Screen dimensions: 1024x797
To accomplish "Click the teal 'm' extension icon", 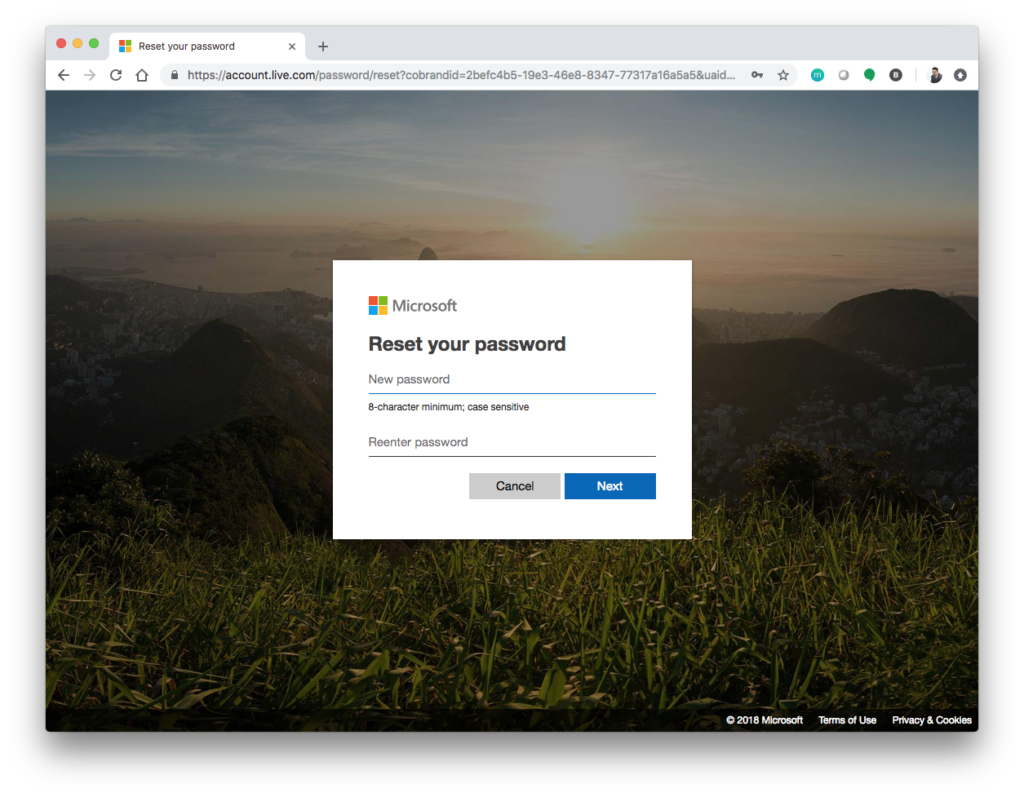I will [817, 75].
